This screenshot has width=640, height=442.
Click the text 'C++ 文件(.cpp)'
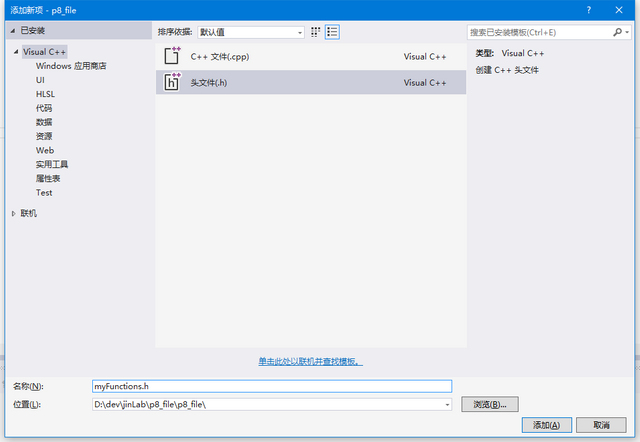[x=220, y=56]
